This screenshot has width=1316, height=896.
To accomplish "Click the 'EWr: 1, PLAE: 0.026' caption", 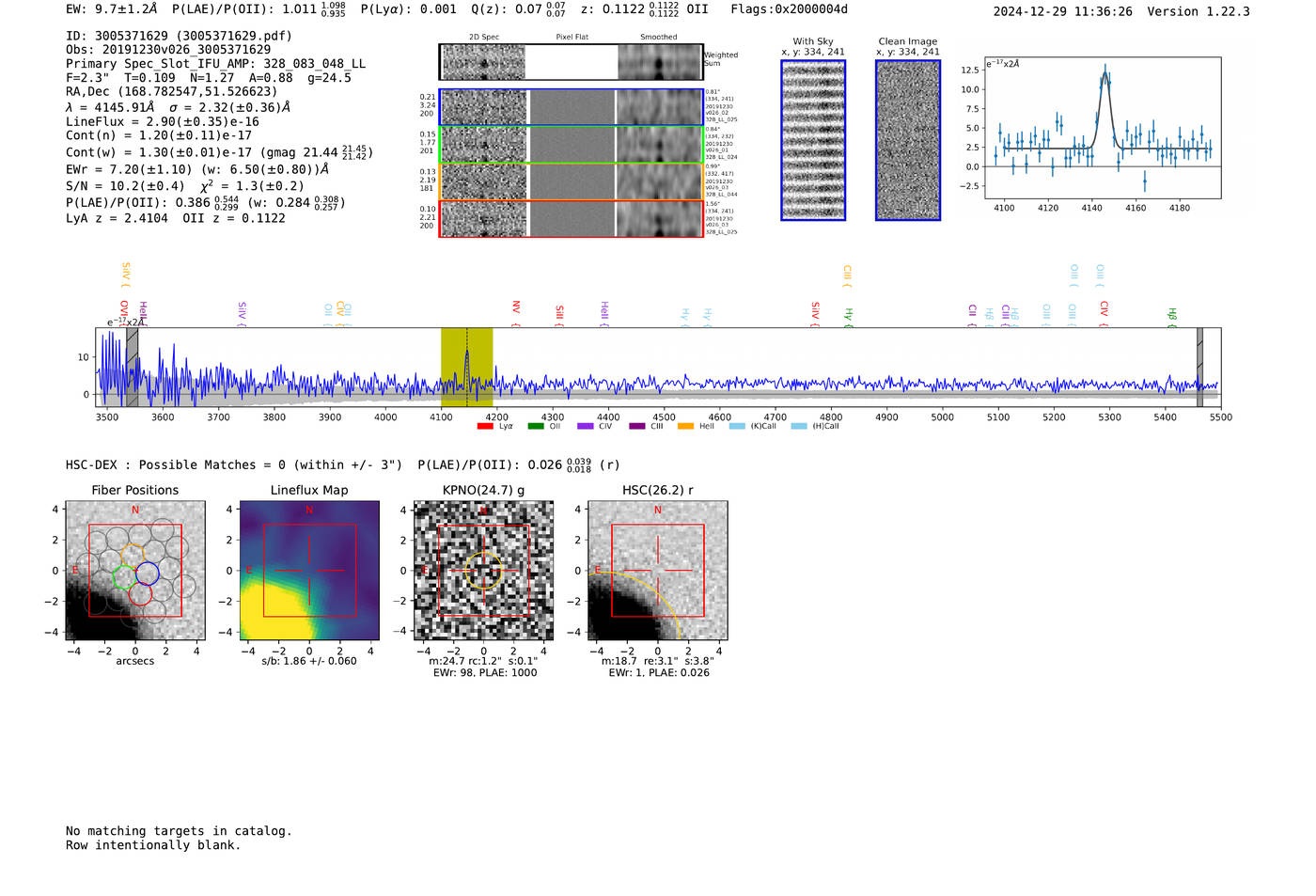I will pos(659,673).
